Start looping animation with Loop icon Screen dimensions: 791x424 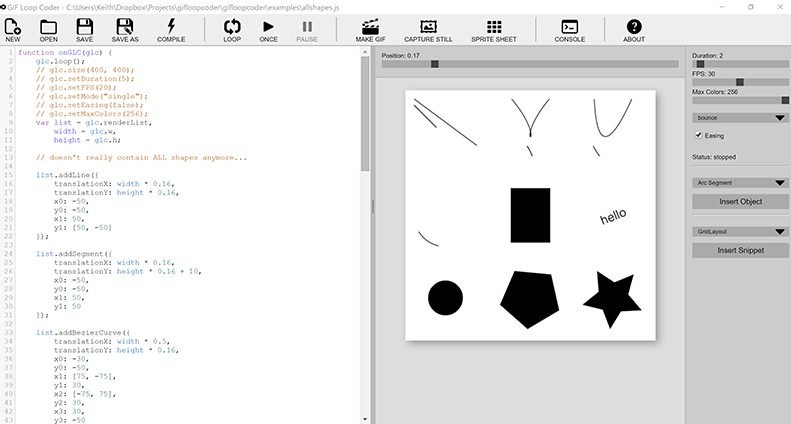[232, 27]
